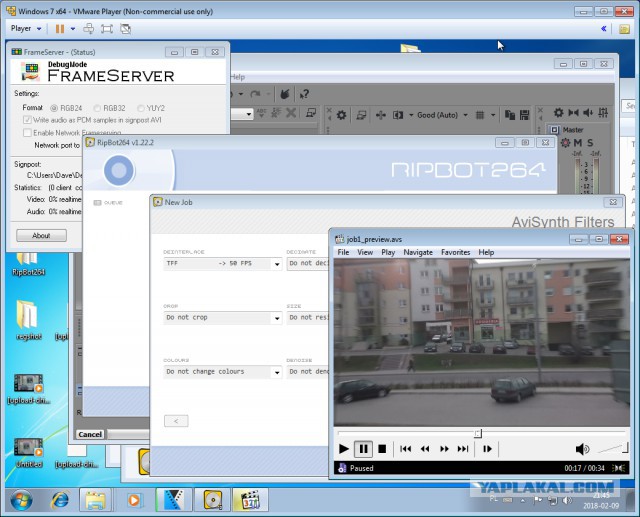Adjust media player volume slider
This screenshot has width=640, height=517.
pyautogui.click(x=613, y=448)
